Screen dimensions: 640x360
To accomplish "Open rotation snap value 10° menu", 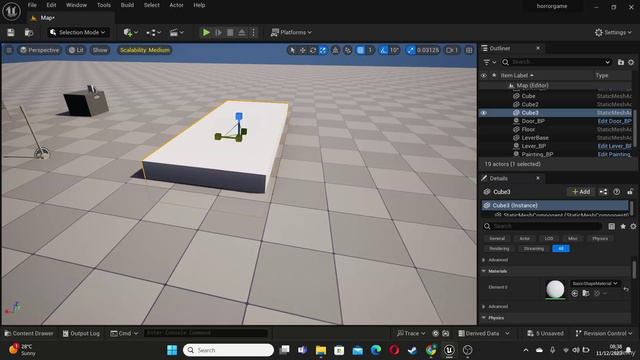I will [x=394, y=50].
